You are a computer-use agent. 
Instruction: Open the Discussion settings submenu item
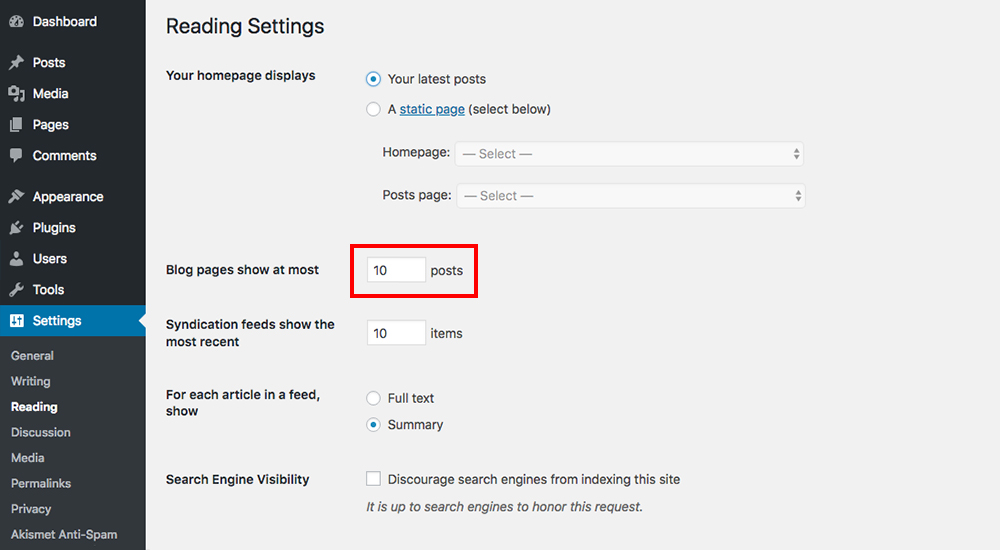tap(41, 433)
